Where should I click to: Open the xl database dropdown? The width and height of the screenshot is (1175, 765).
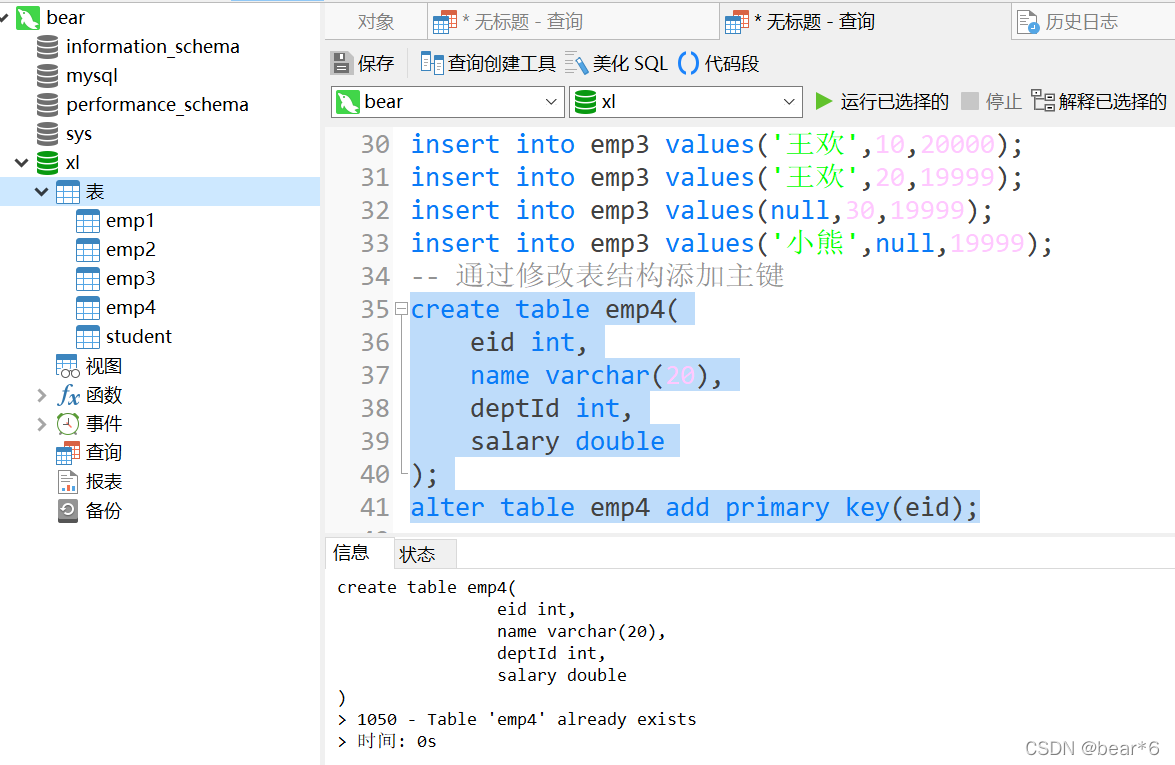click(789, 102)
